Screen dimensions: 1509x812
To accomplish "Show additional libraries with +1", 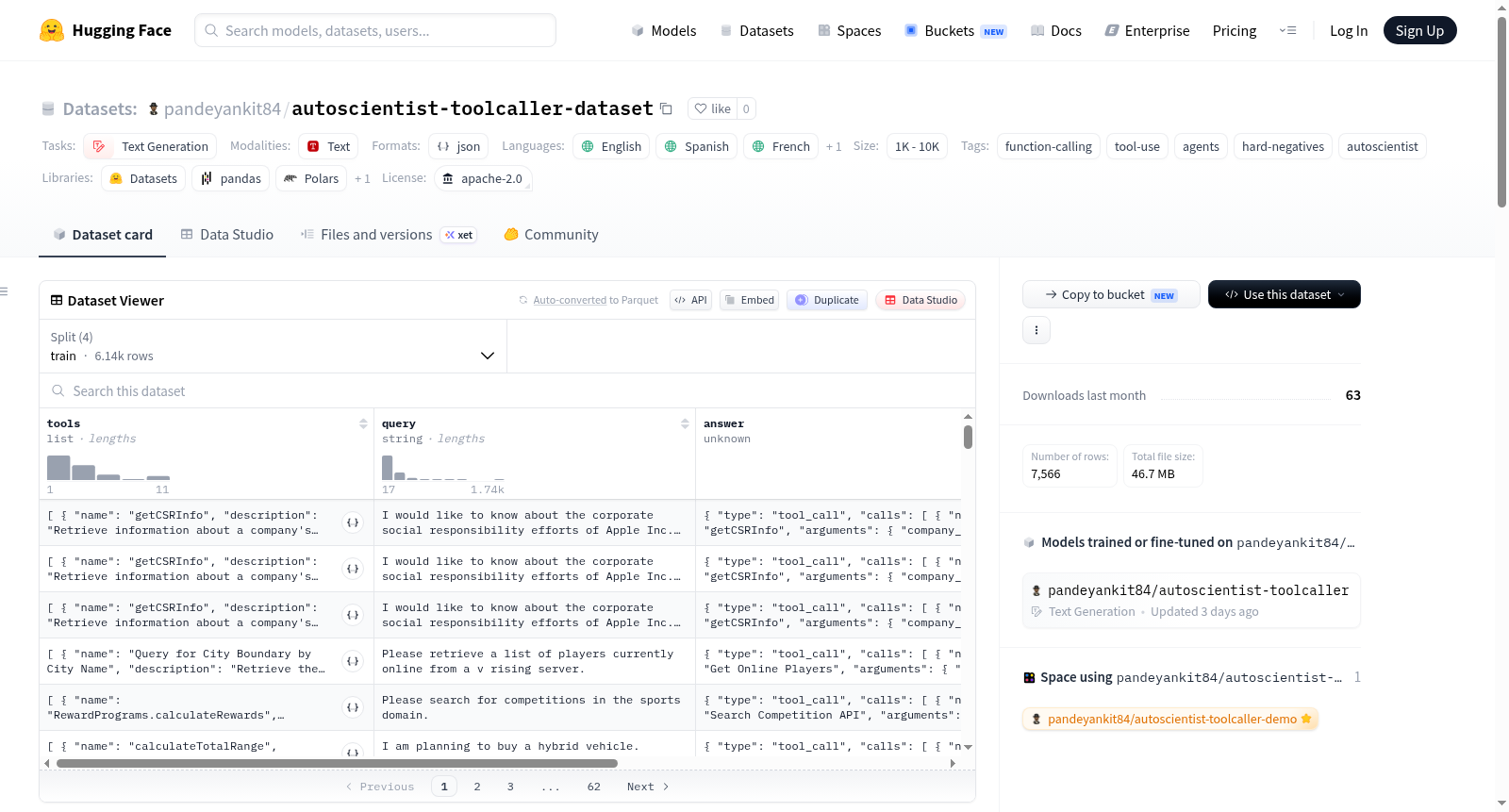I will click(x=362, y=179).
